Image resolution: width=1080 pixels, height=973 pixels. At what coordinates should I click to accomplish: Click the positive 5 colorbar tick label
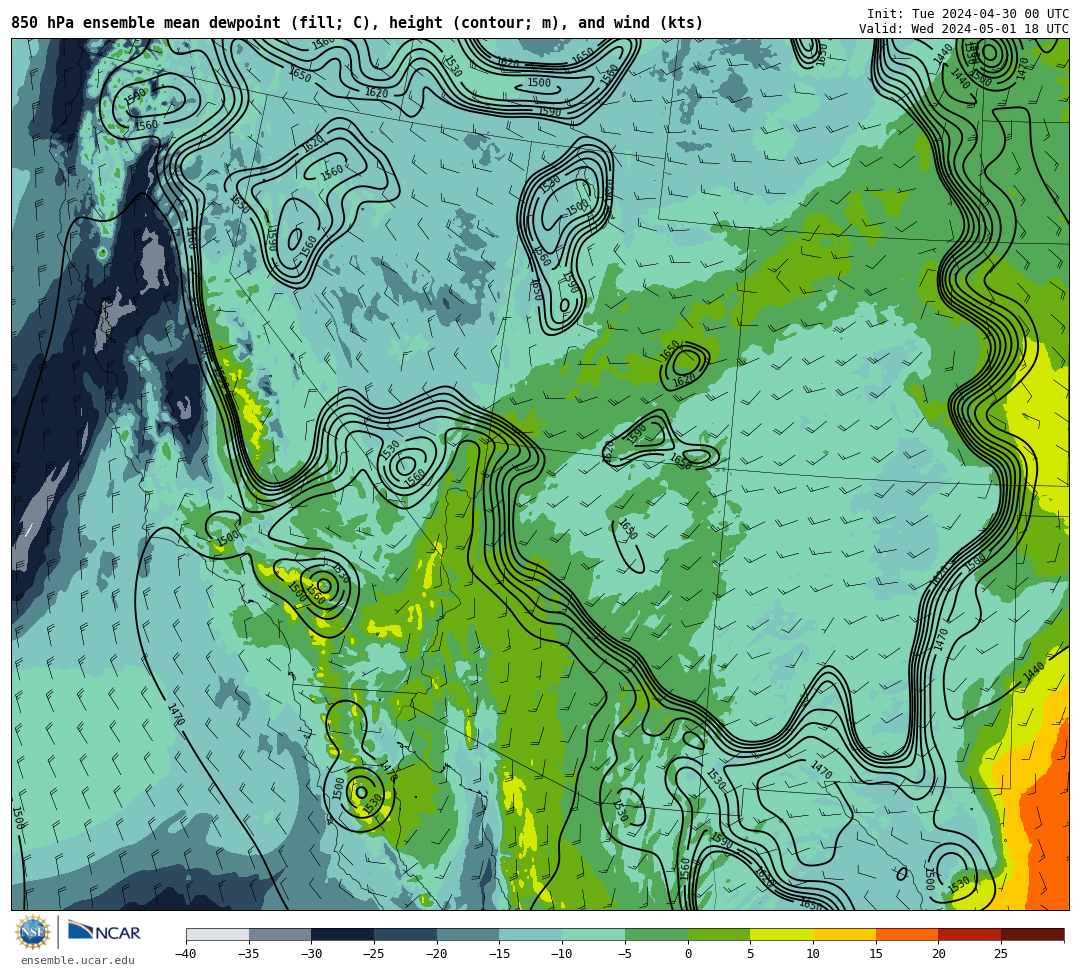point(751,954)
